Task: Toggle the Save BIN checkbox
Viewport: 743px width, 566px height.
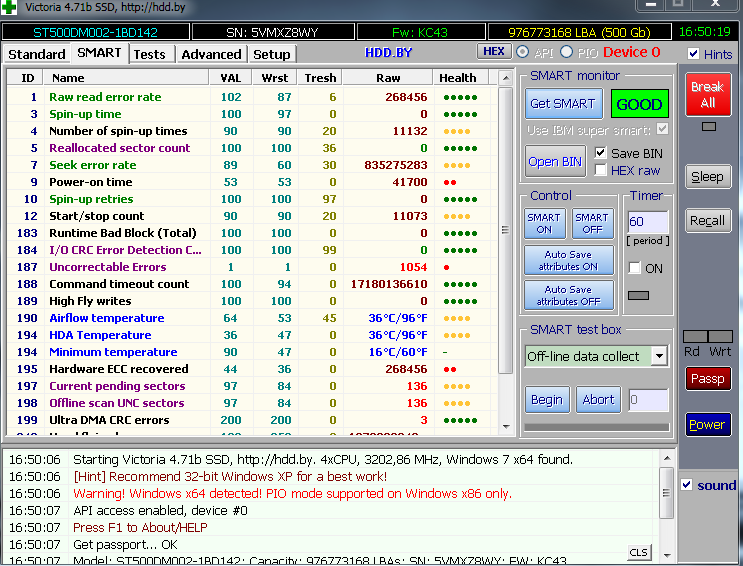Action: (x=600, y=153)
